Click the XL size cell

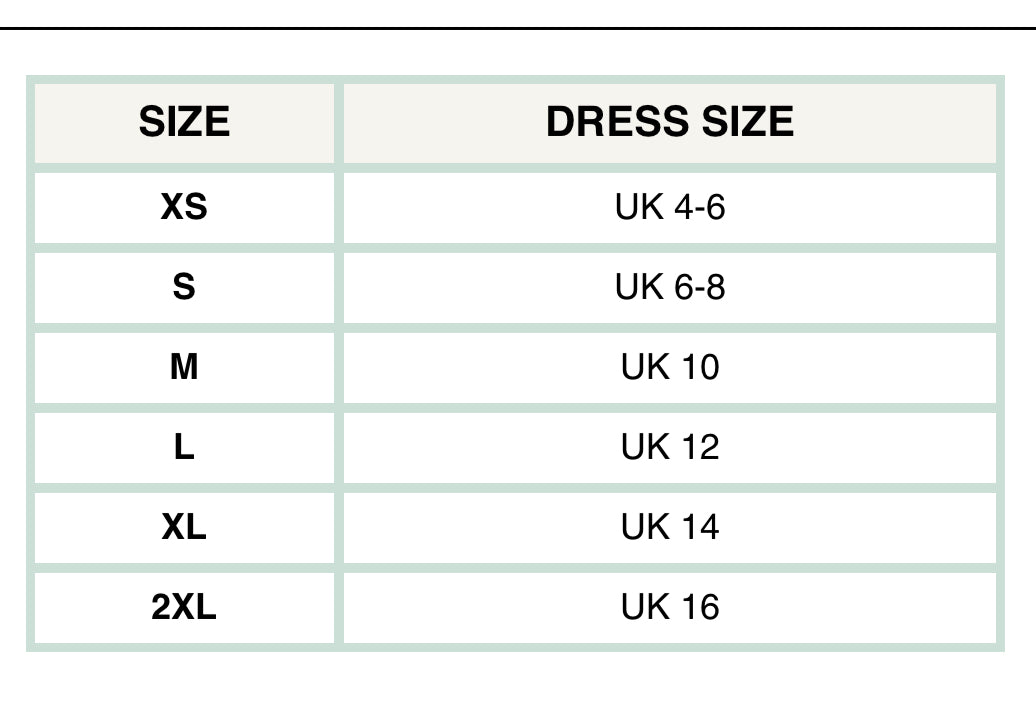coord(184,527)
